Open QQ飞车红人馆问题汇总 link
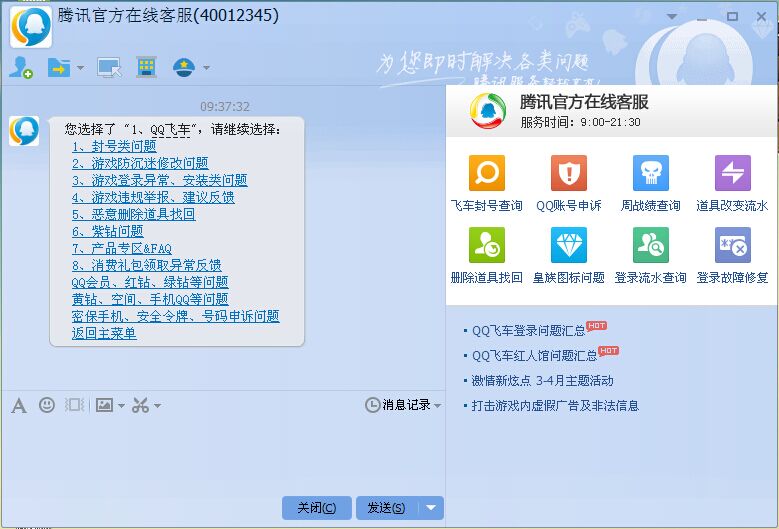 [535, 356]
